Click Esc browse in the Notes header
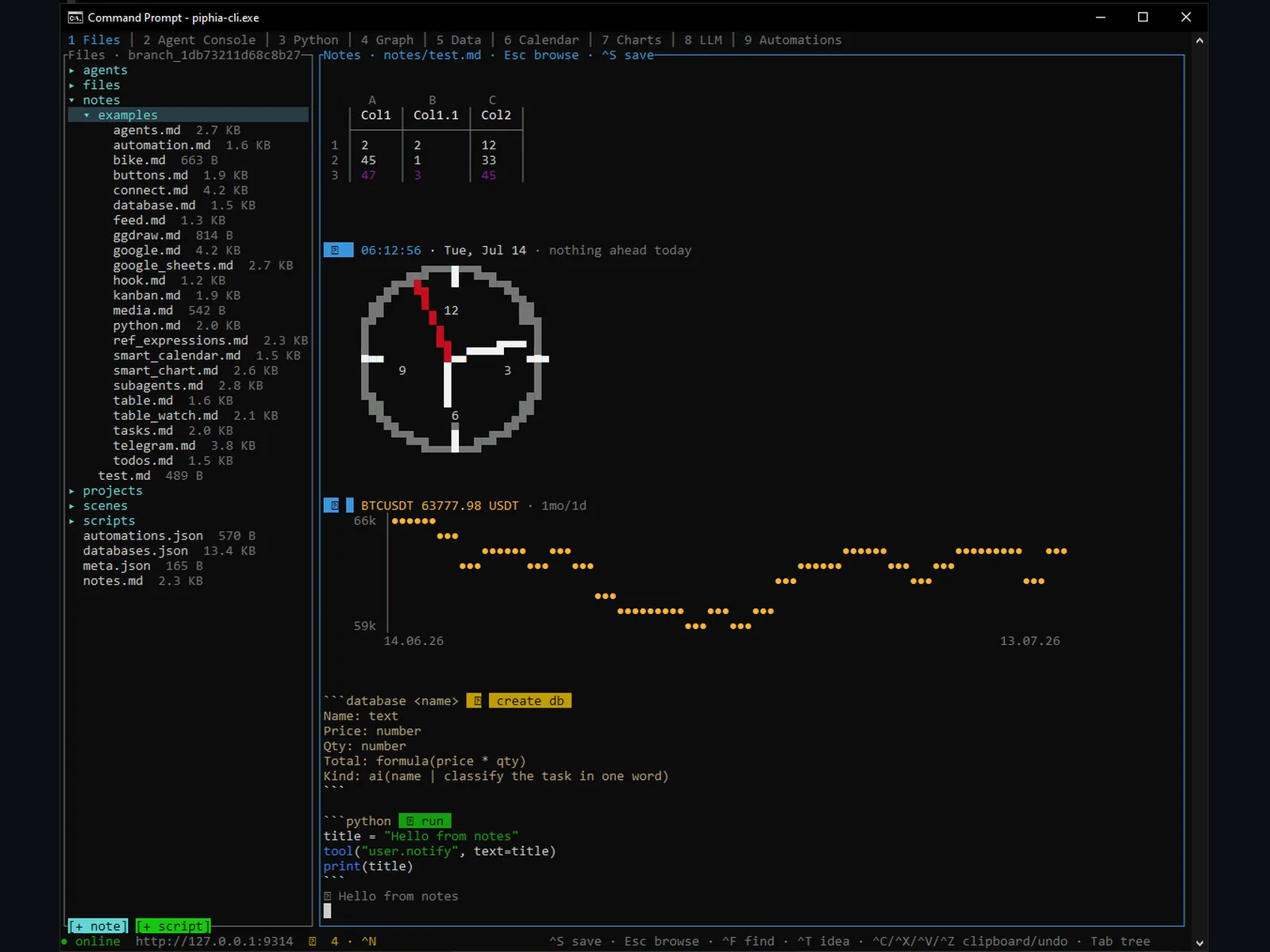The height and width of the screenshot is (952, 1270). pyautogui.click(x=541, y=56)
